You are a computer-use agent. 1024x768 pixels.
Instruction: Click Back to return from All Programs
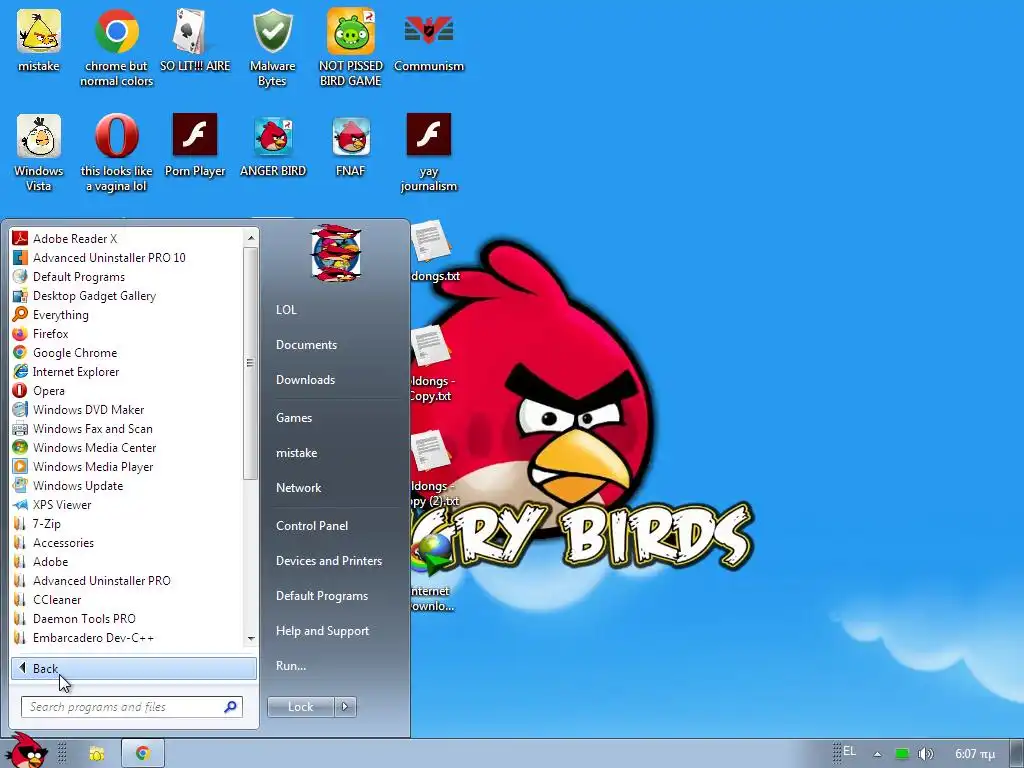tap(133, 668)
